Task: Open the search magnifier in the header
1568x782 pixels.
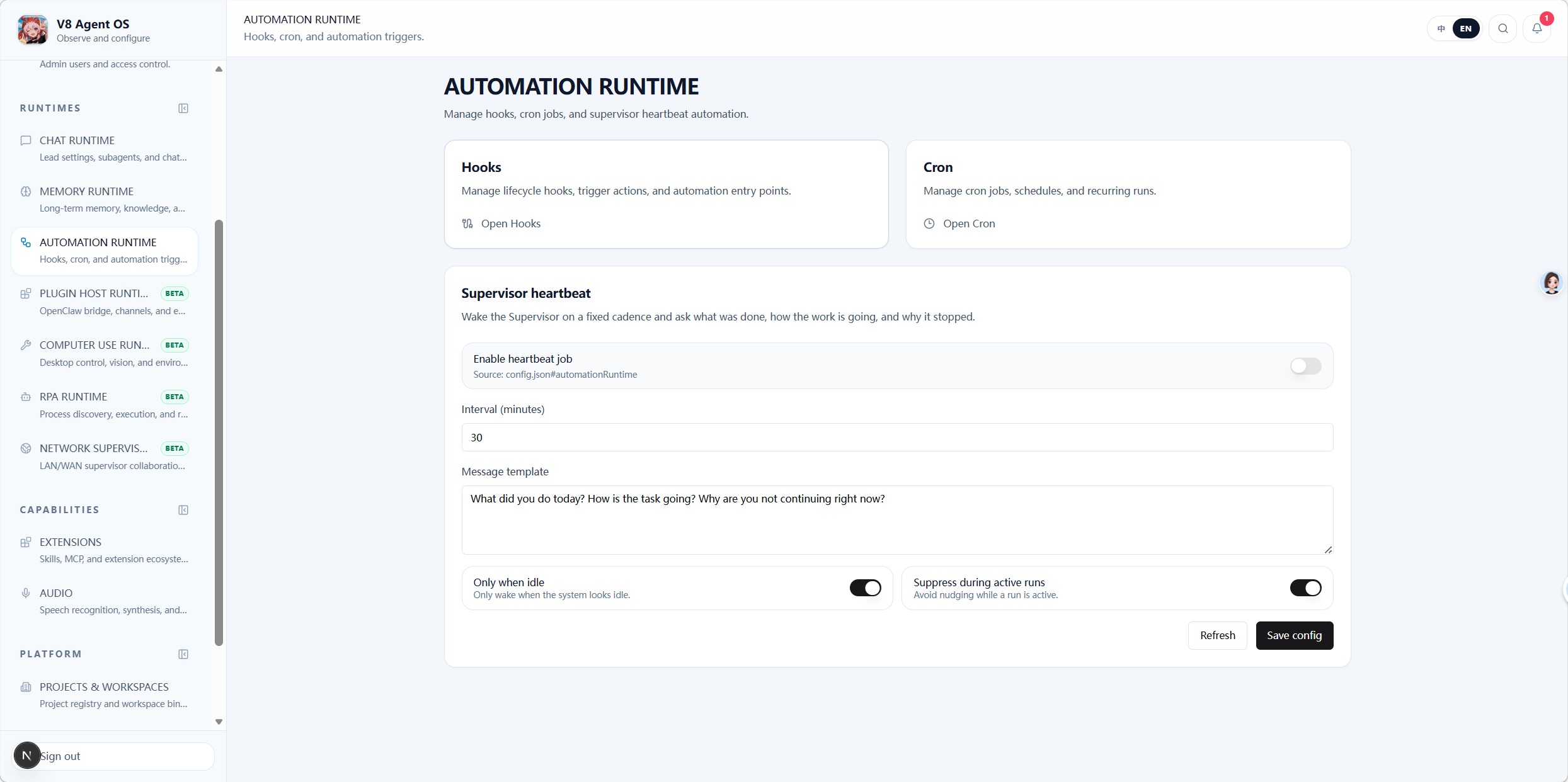Action: (1502, 28)
